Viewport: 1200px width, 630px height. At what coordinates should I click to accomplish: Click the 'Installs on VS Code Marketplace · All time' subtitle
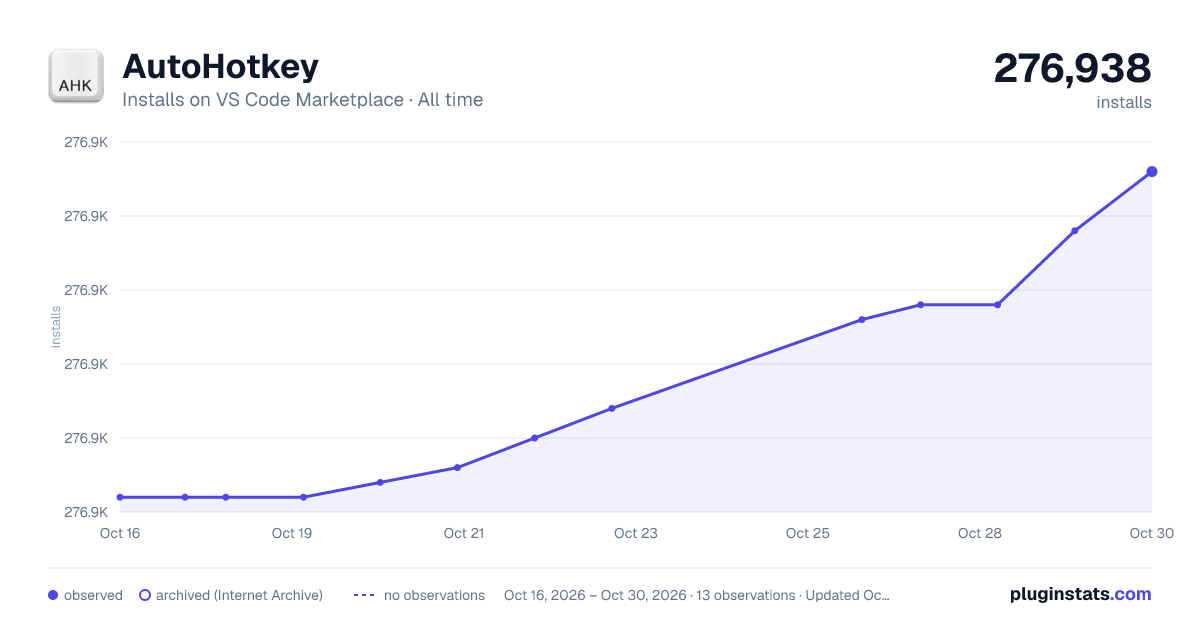302,100
